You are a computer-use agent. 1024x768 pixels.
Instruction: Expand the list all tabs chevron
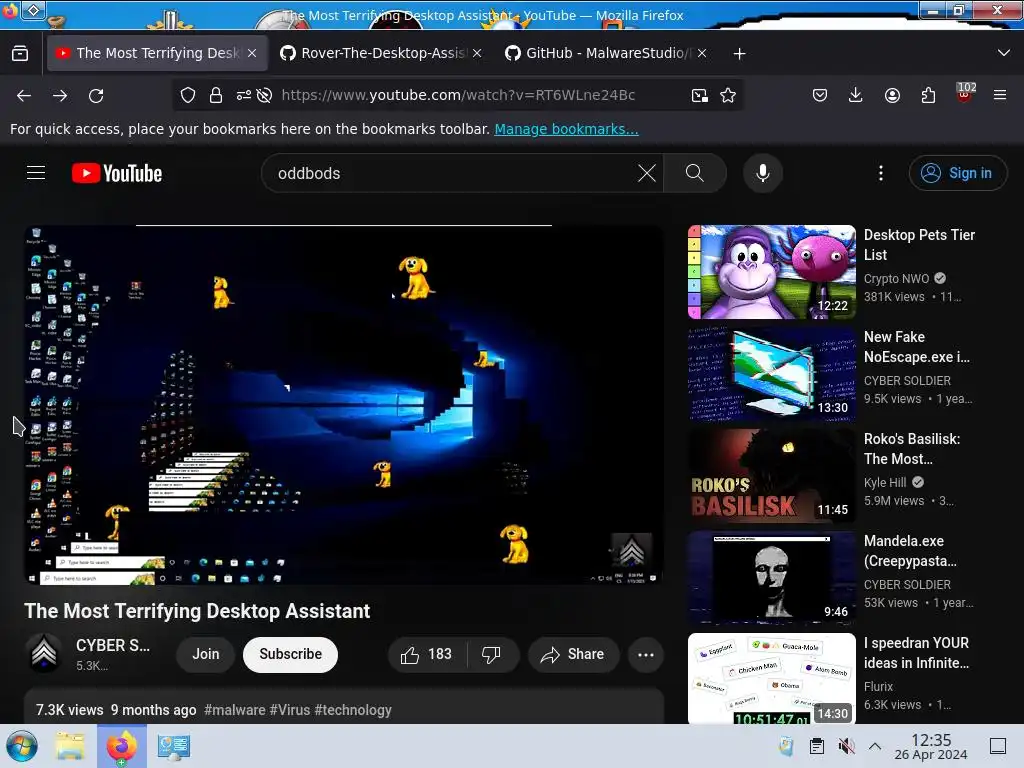1004,53
